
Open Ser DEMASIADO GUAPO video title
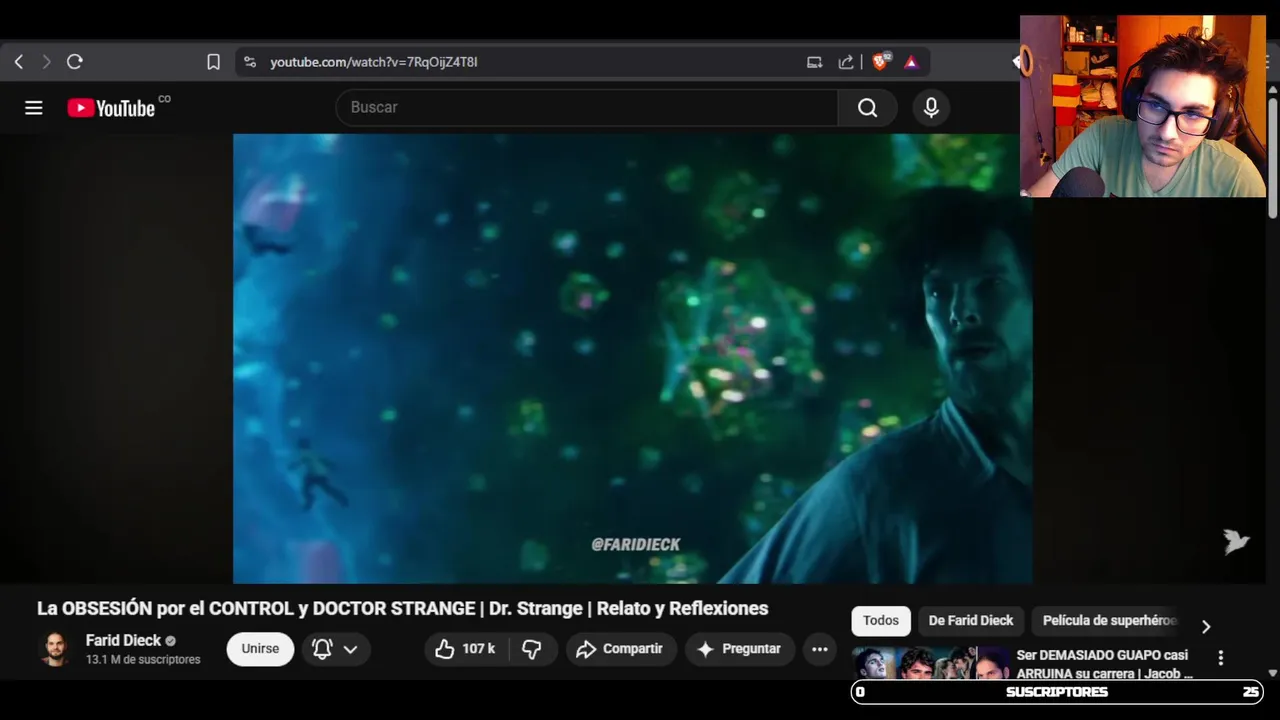[1104, 664]
